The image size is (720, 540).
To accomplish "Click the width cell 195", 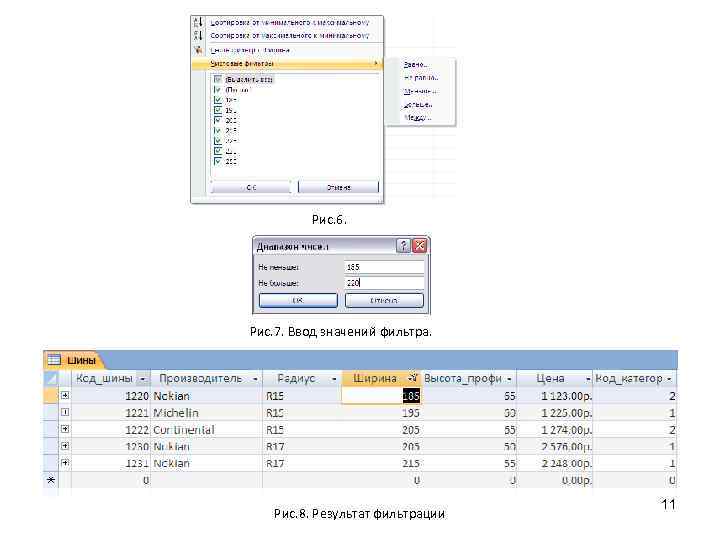I will click(x=381, y=413).
